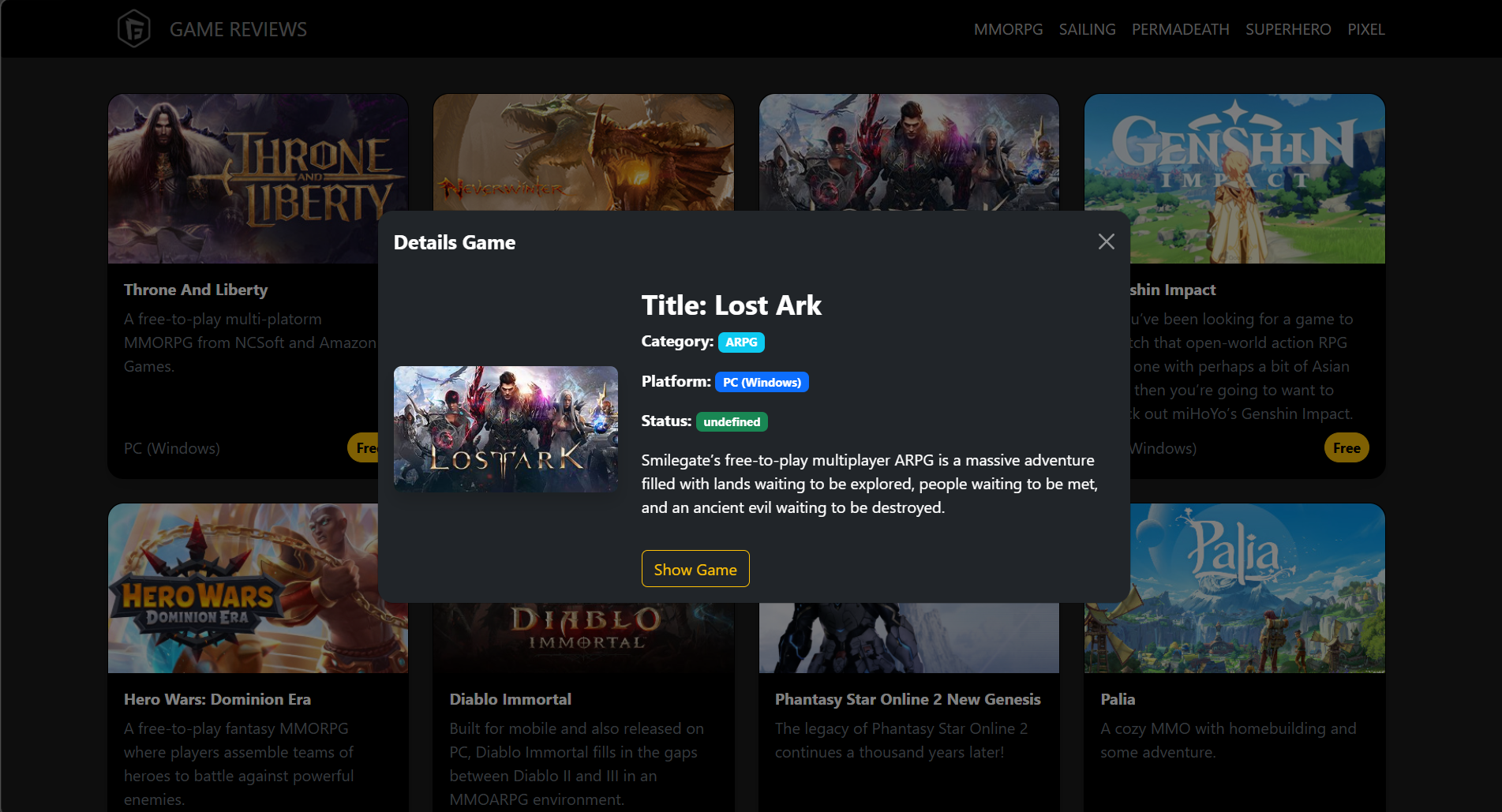This screenshot has height=812, width=1502.
Task: Click the Game Reviews shield logo icon
Action: 133,29
